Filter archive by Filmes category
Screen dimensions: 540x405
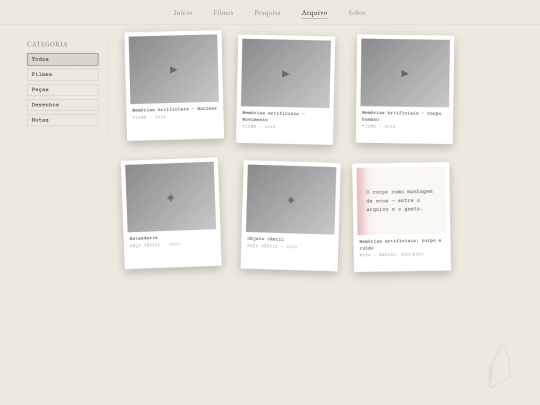63,74
